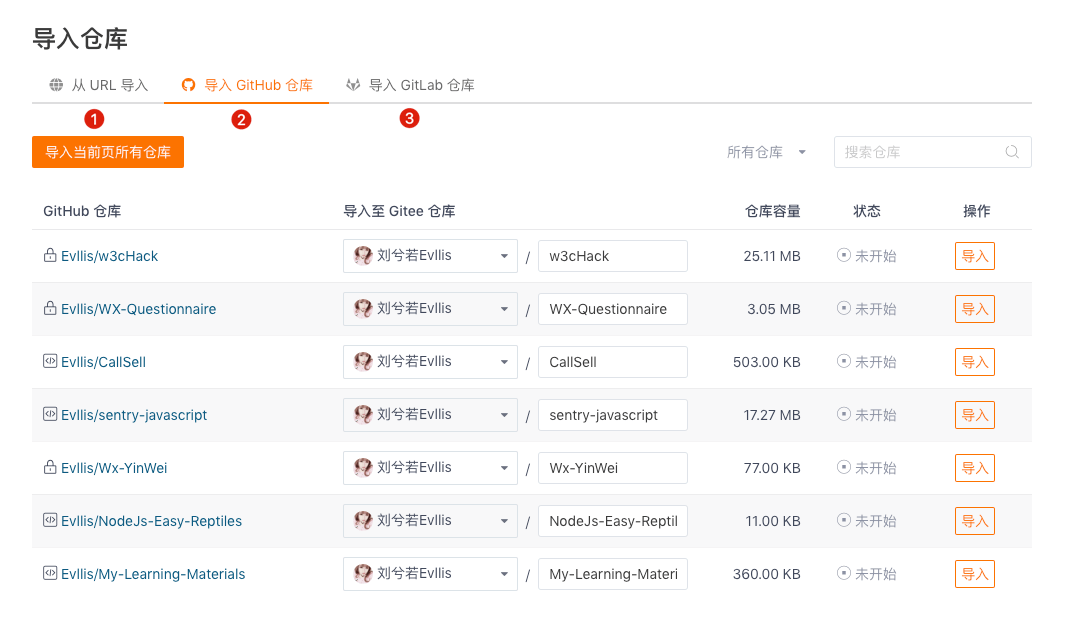Click 未开始 status icon in w3cHack row
Viewport: 1065px width, 640px height.
[844, 255]
